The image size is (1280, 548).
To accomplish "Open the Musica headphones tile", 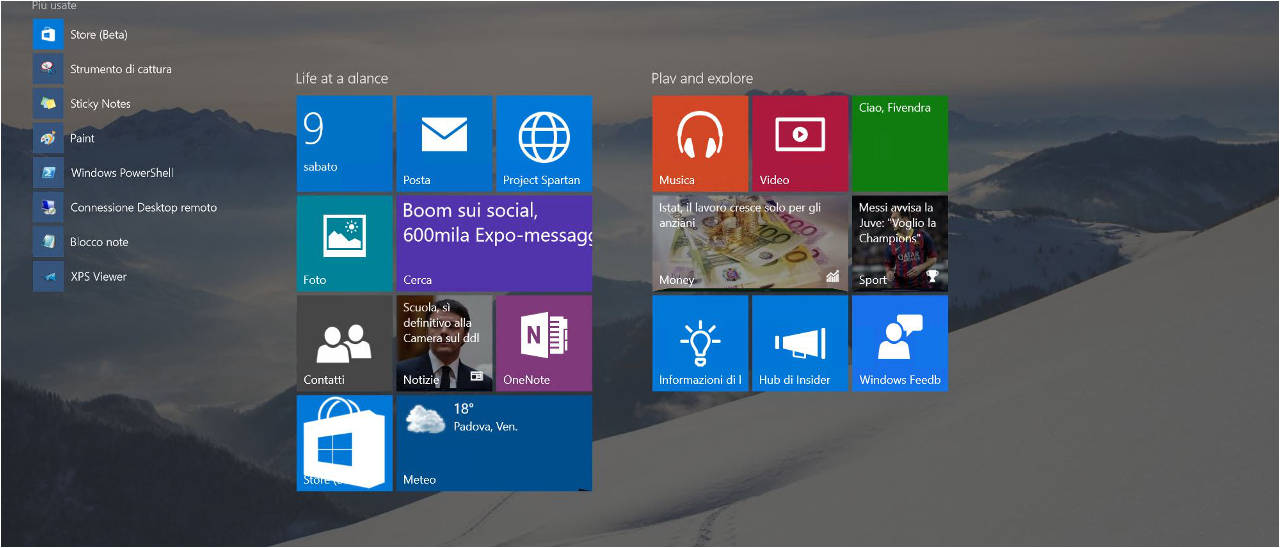I will click(700, 143).
